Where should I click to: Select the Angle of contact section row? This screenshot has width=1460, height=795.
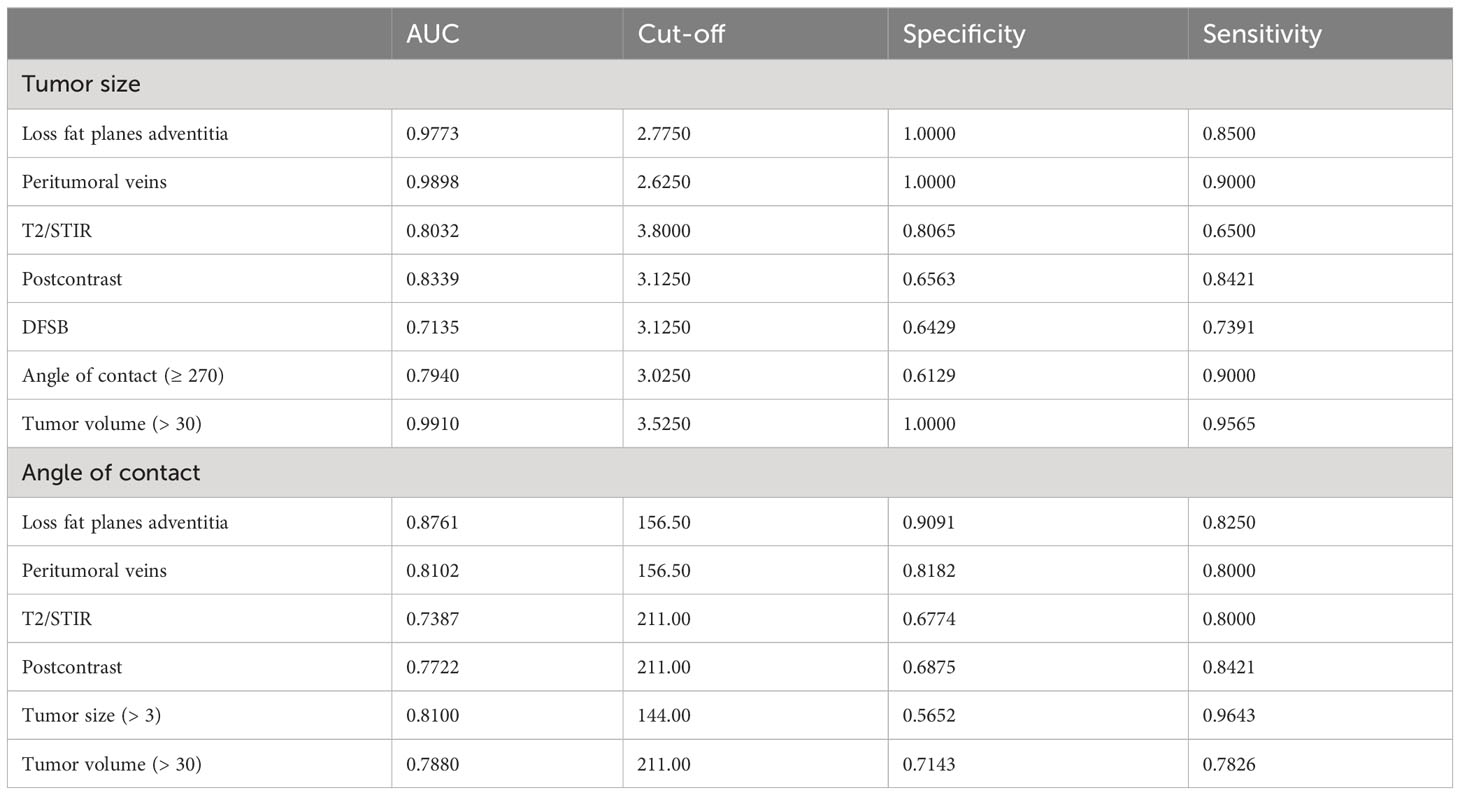[111, 473]
